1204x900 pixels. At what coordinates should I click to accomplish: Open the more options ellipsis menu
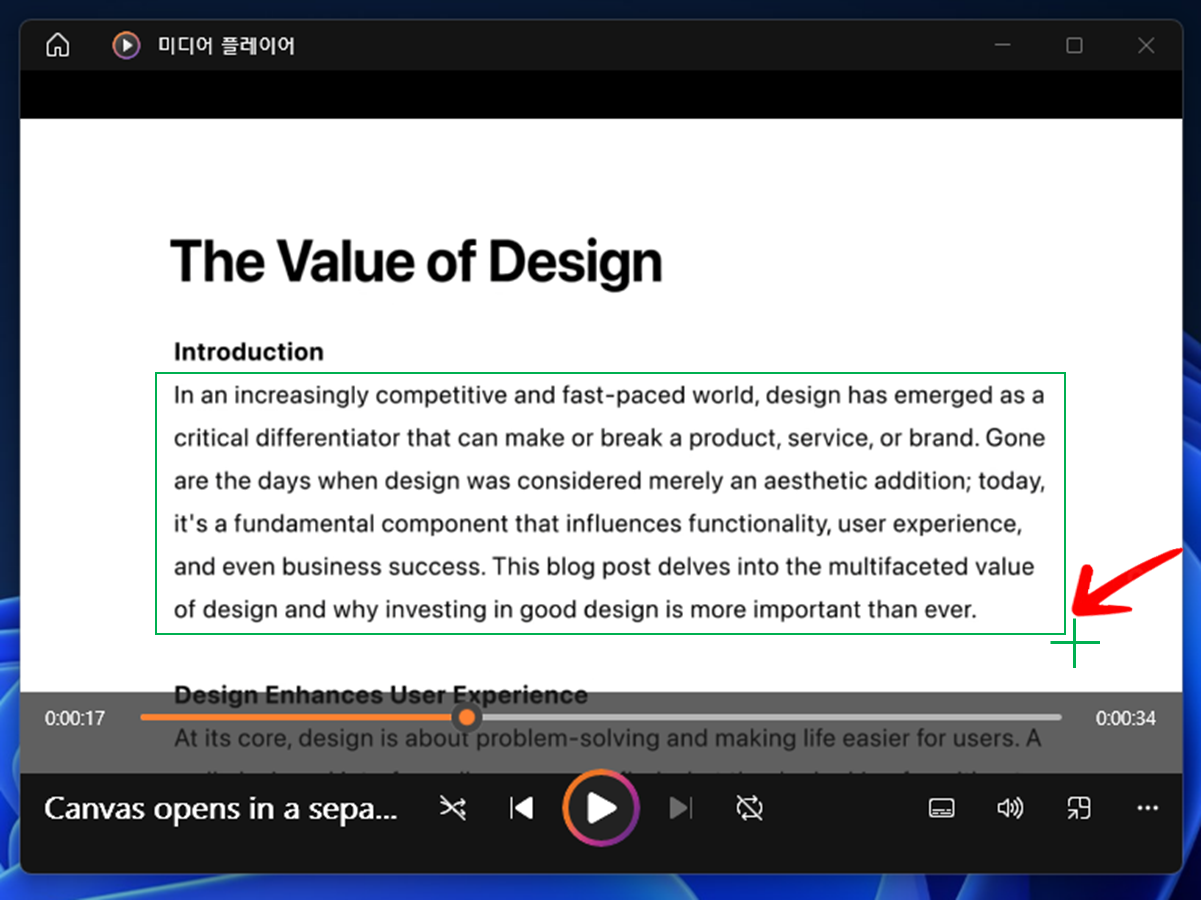(x=1147, y=809)
